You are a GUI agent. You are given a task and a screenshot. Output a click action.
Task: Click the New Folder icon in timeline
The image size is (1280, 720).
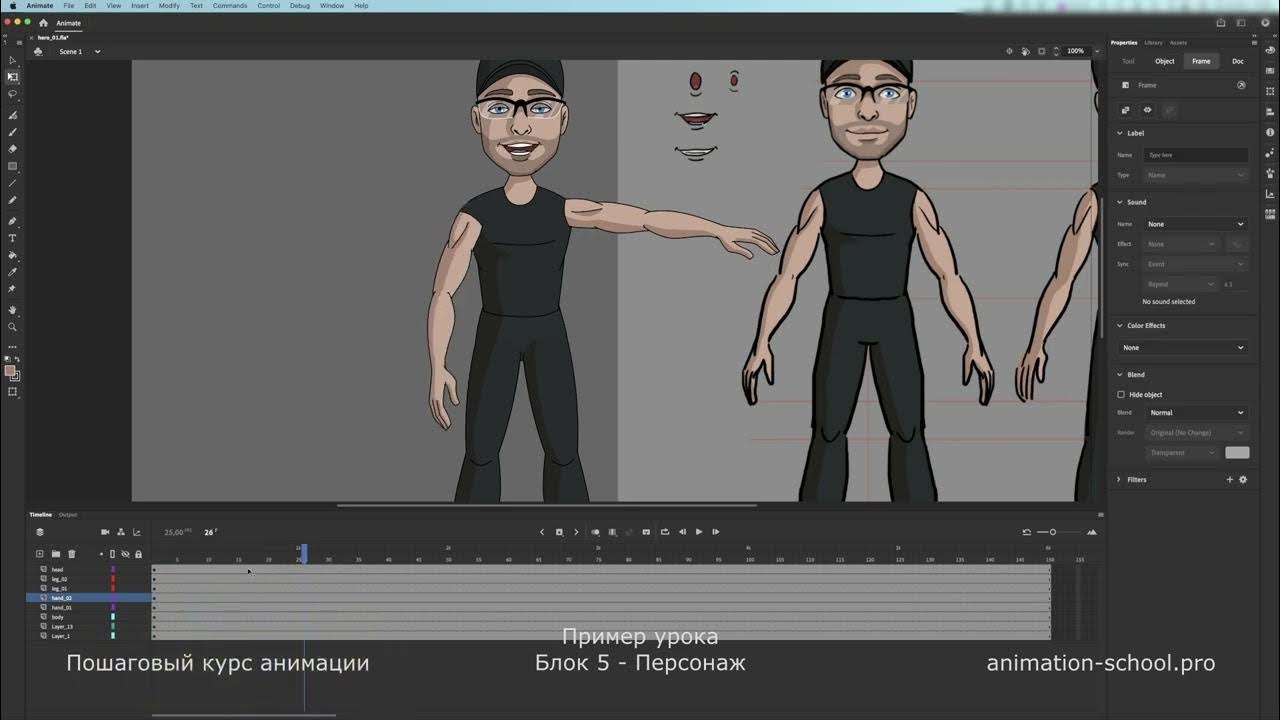tap(56, 554)
